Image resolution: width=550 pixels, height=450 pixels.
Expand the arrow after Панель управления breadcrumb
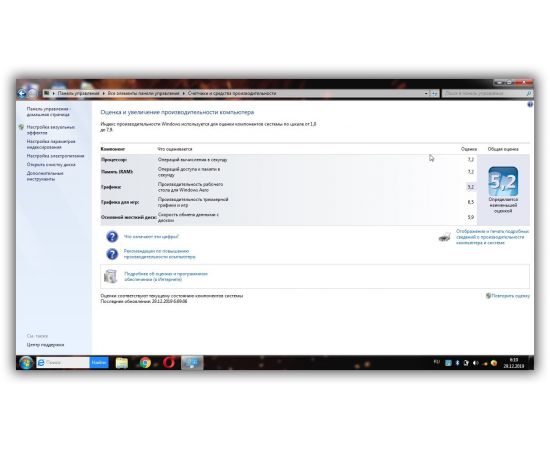[103, 93]
